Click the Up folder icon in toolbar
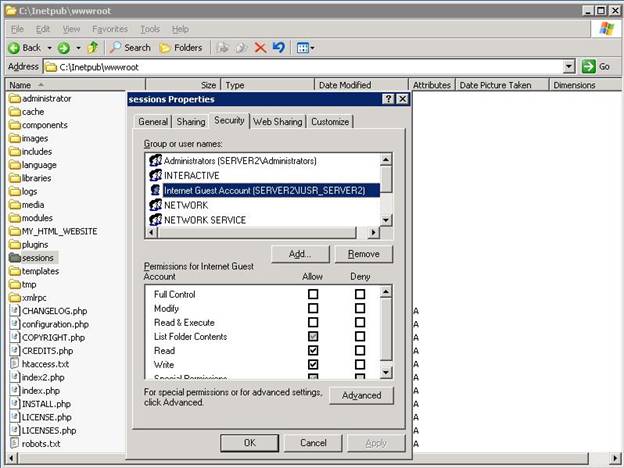624x468 pixels. click(x=93, y=48)
